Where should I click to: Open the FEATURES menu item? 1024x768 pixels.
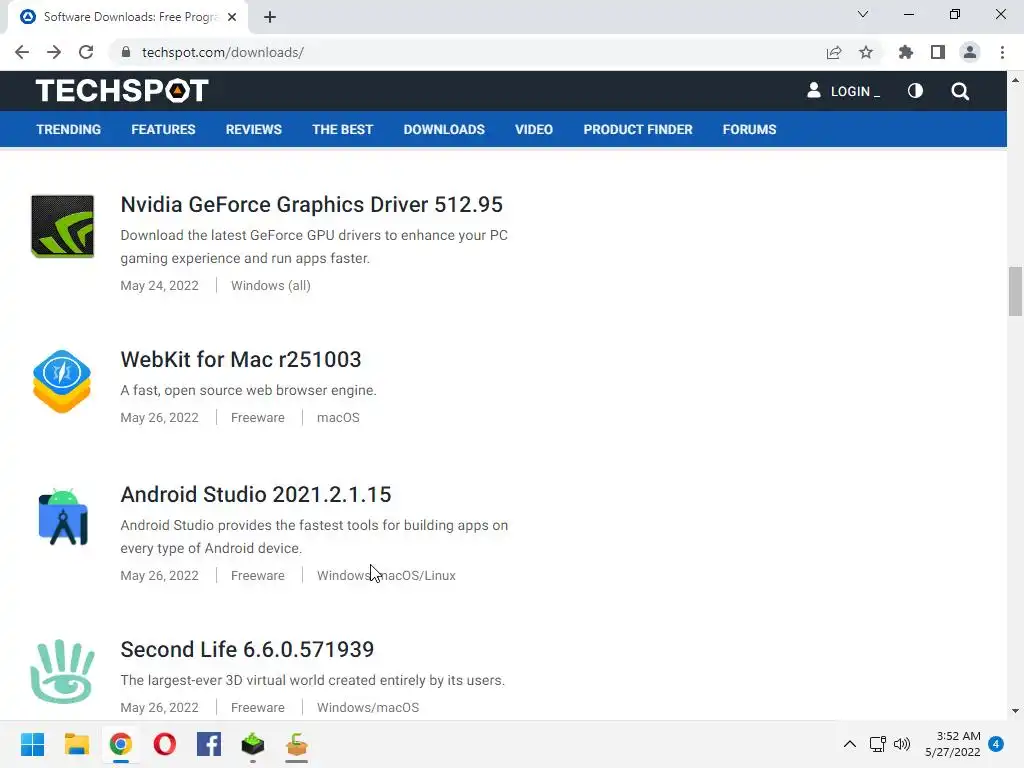[163, 129]
